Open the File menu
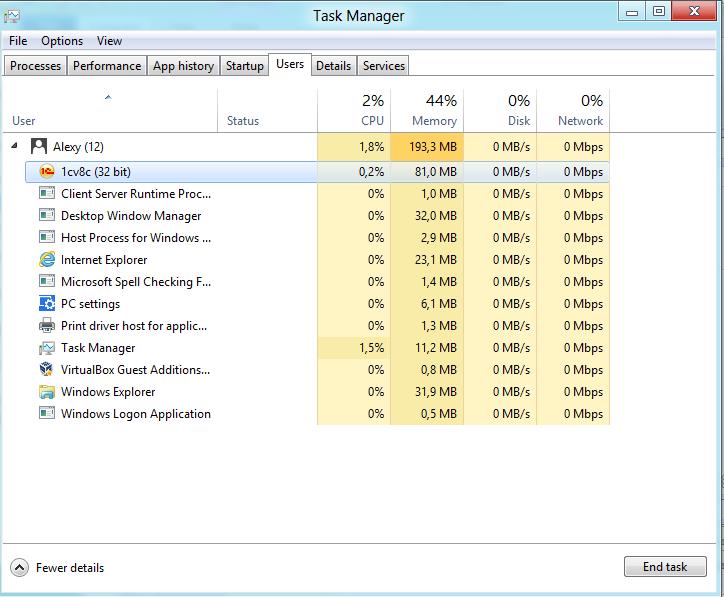Screen dimensions: 724x597 click(x=18, y=41)
